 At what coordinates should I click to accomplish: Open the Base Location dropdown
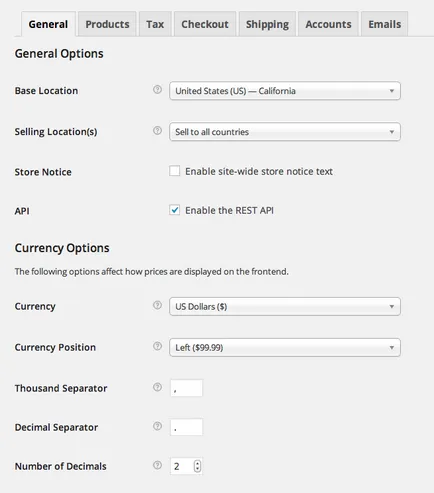[x=285, y=91]
